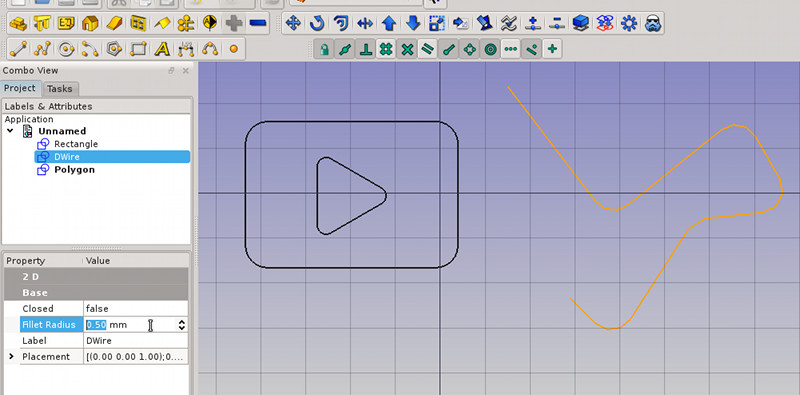Click the Closed property value false

(x=135, y=308)
